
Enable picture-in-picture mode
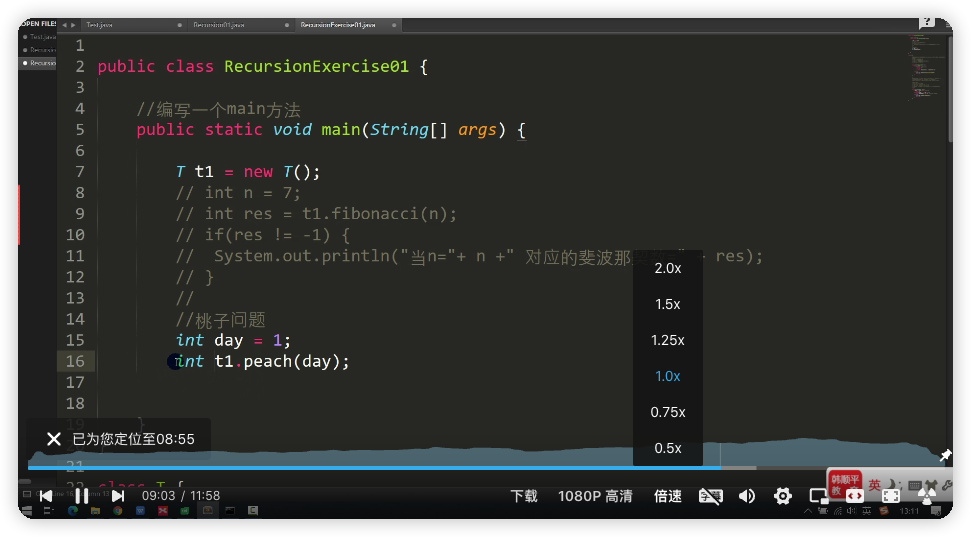click(x=818, y=496)
